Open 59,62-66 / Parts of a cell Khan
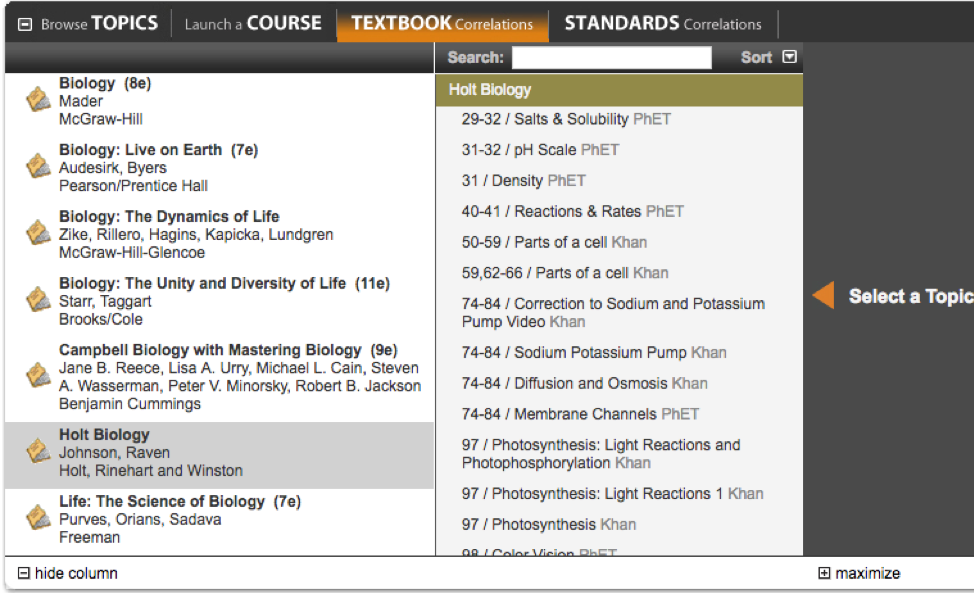 click(x=565, y=273)
